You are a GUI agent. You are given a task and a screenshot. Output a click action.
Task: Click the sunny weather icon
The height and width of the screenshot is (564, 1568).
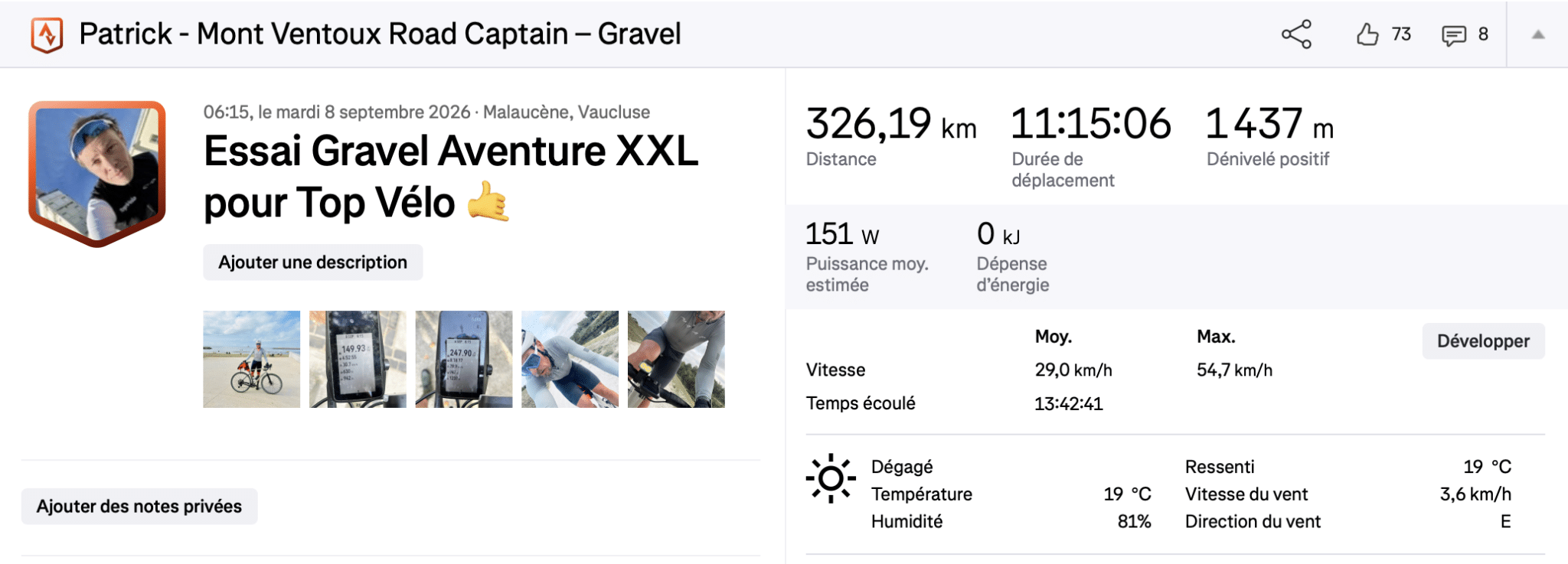(x=831, y=479)
